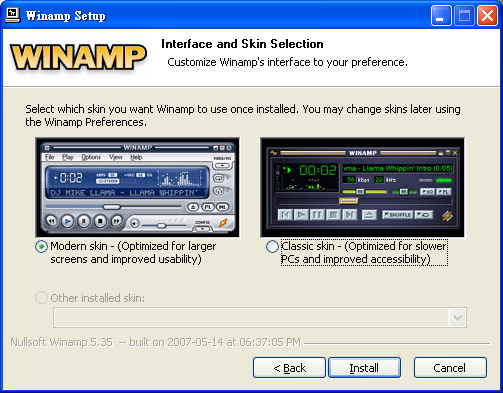Select the Other installed skin radio button
The height and width of the screenshot is (393, 503).
(x=41, y=298)
